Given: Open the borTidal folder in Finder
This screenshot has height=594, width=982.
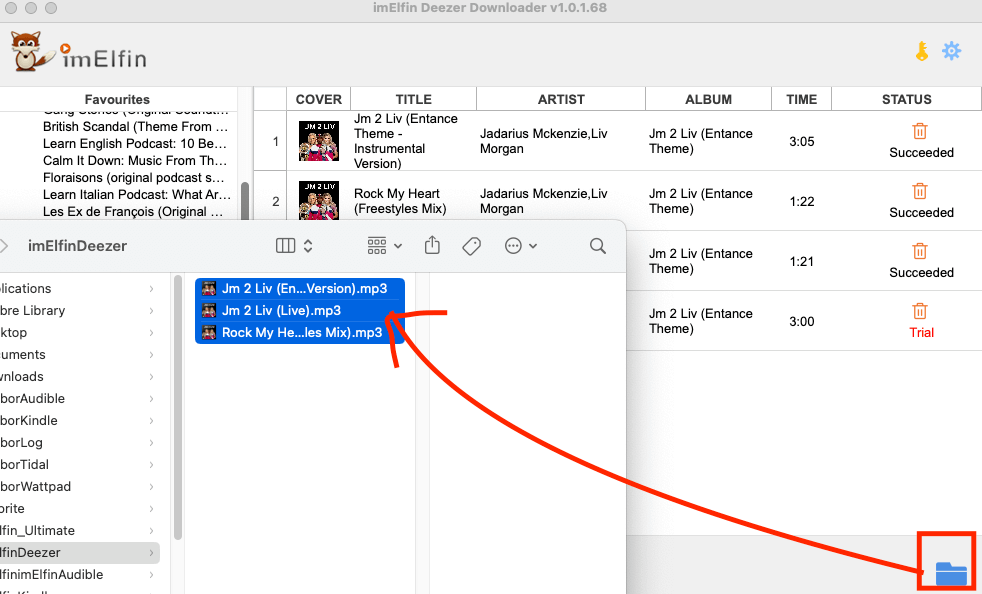Looking at the screenshot, I should 24,464.
